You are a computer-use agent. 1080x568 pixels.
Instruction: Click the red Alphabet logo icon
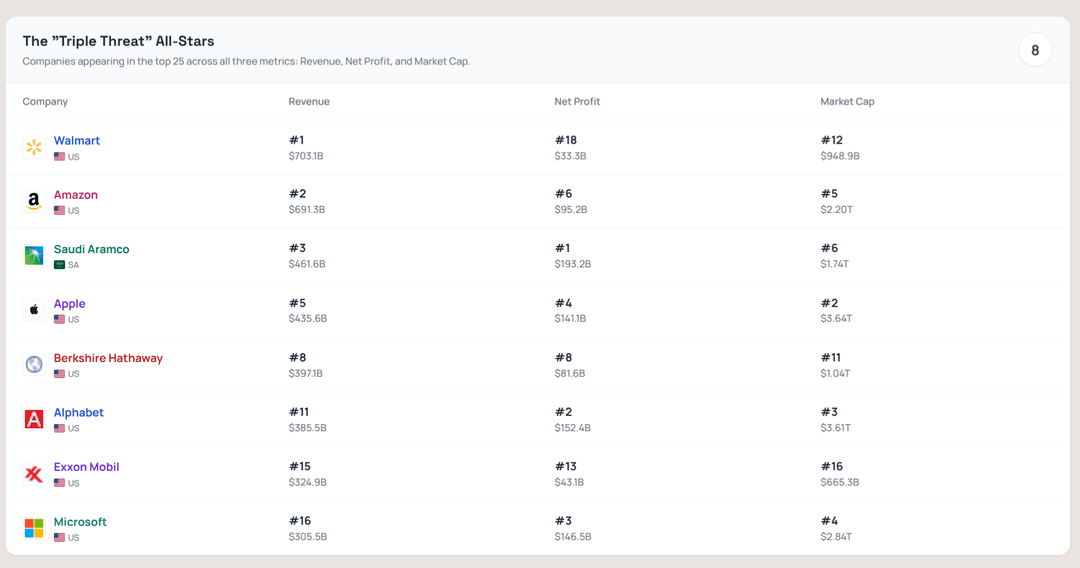pos(34,420)
